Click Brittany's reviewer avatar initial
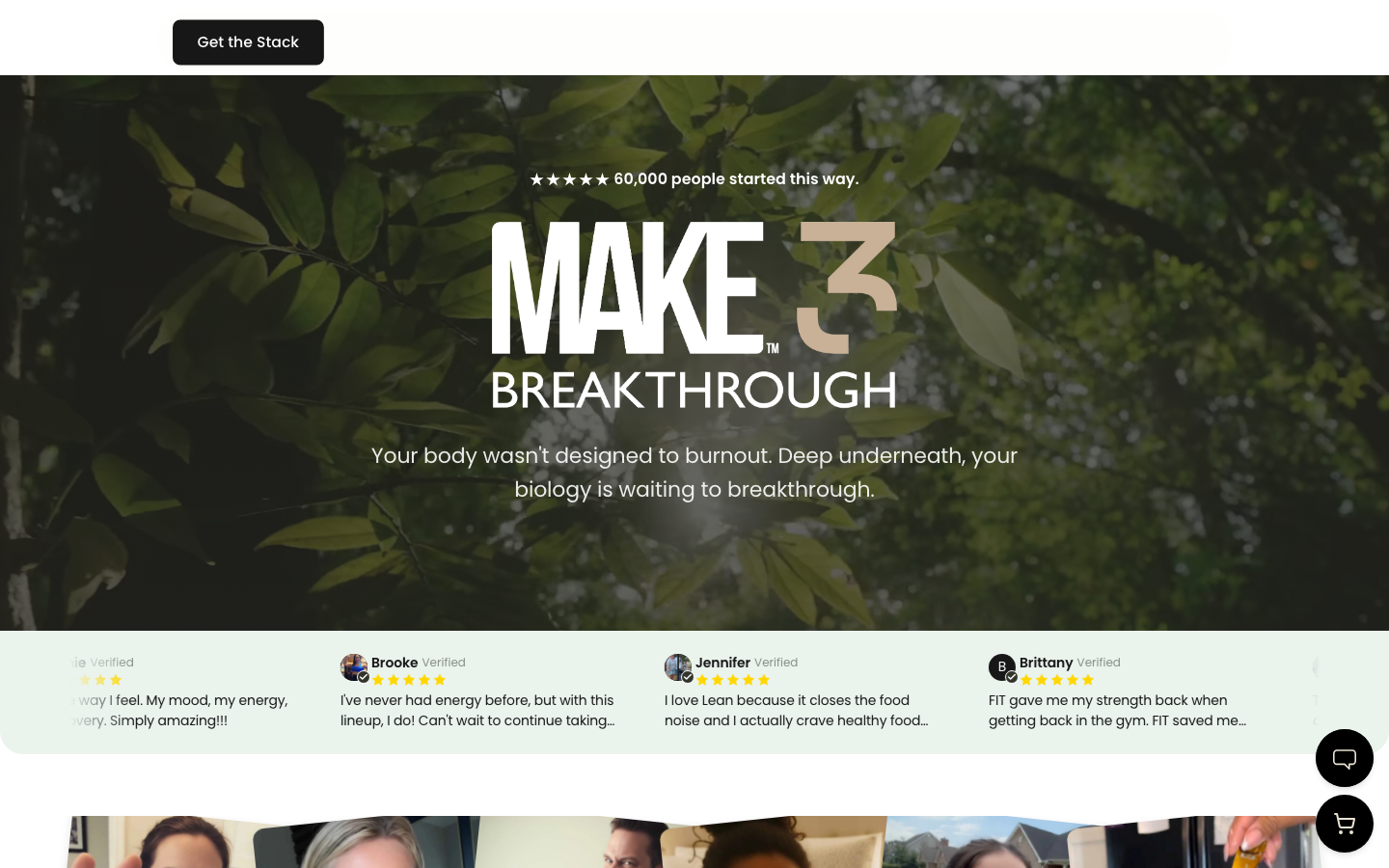1389x868 pixels. point(1002,667)
